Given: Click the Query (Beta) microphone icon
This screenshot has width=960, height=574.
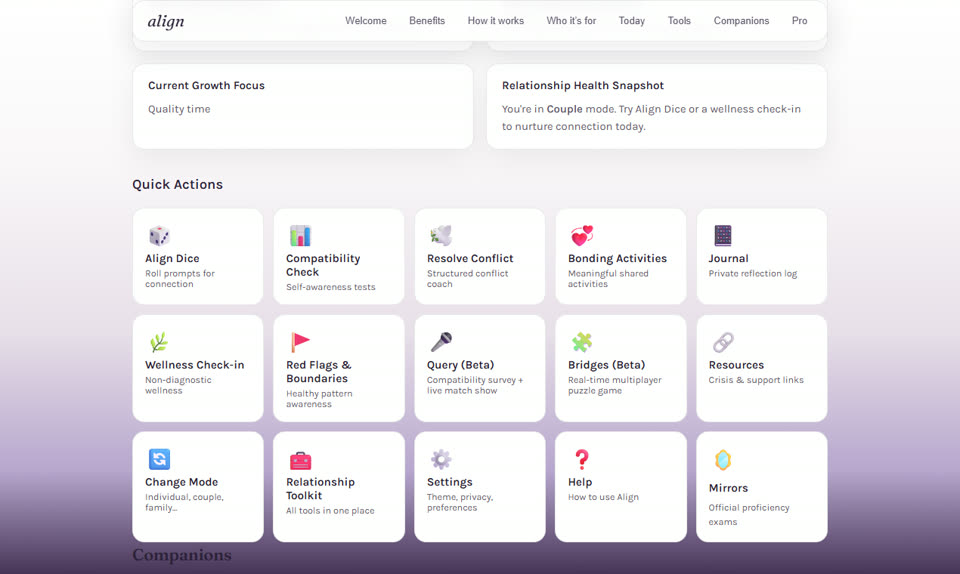Looking at the screenshot, I should click(x=441, y=342).
